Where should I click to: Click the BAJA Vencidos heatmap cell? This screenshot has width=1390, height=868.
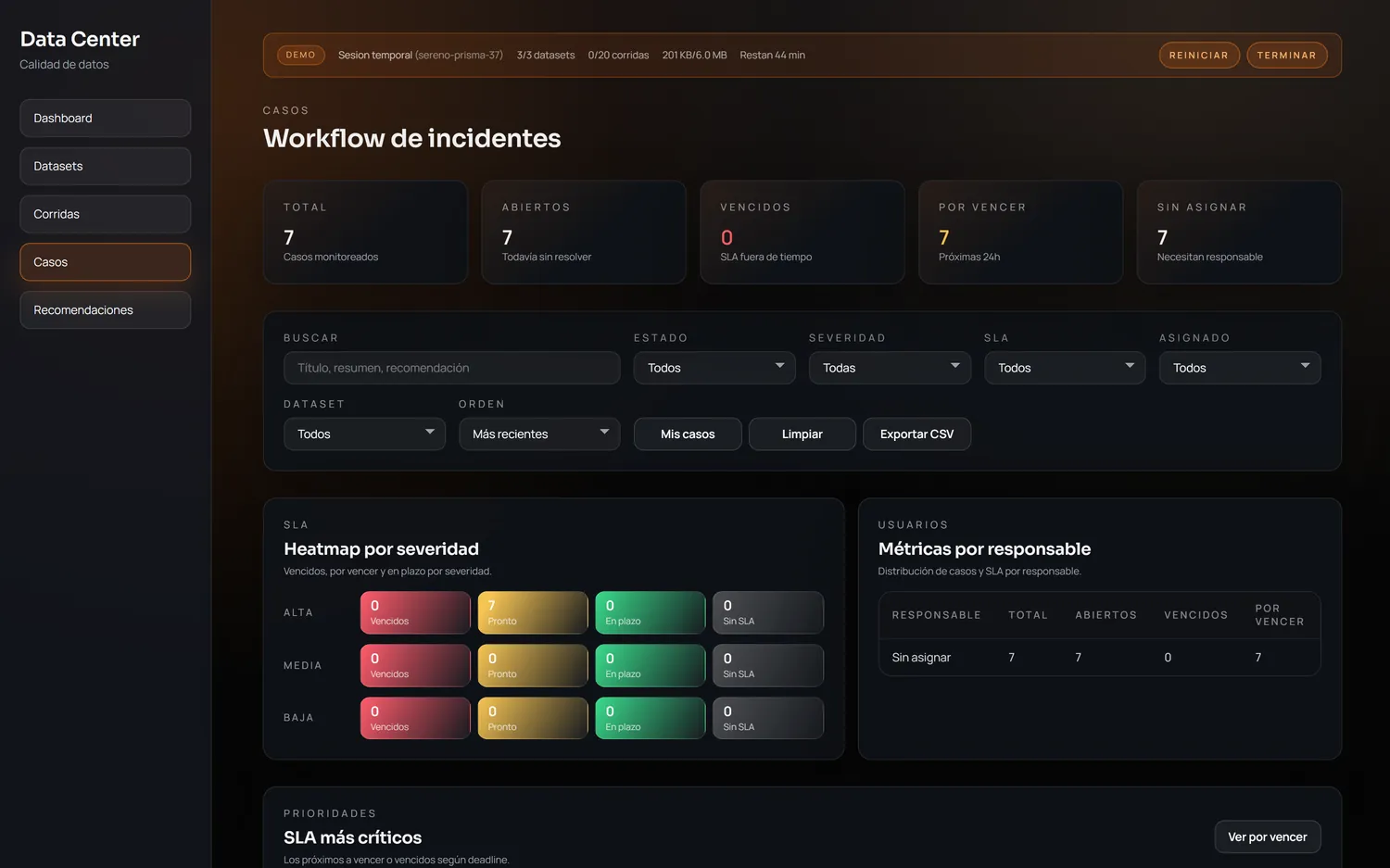pos(415,718)
